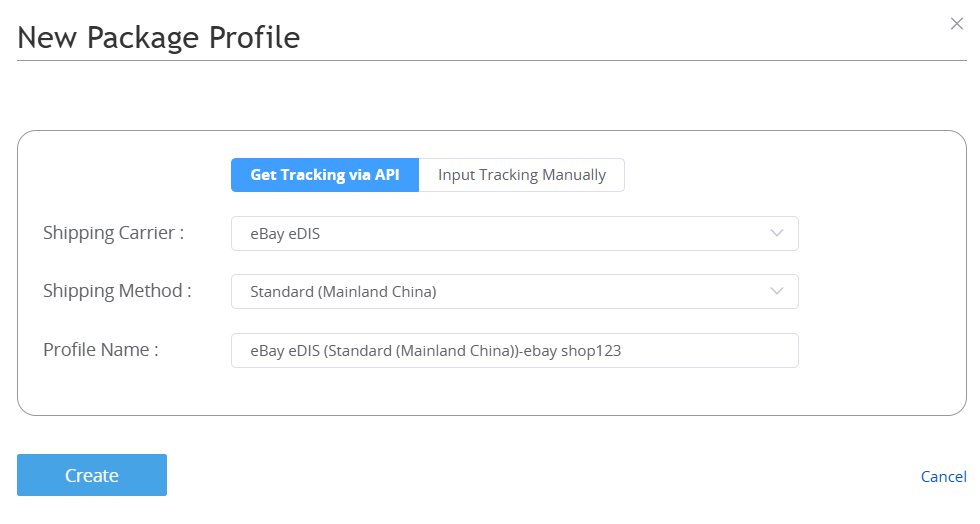The width and height of the screenshot is (980, 524).
Task: Cancel the package profile creation
Action: point(943,476)
